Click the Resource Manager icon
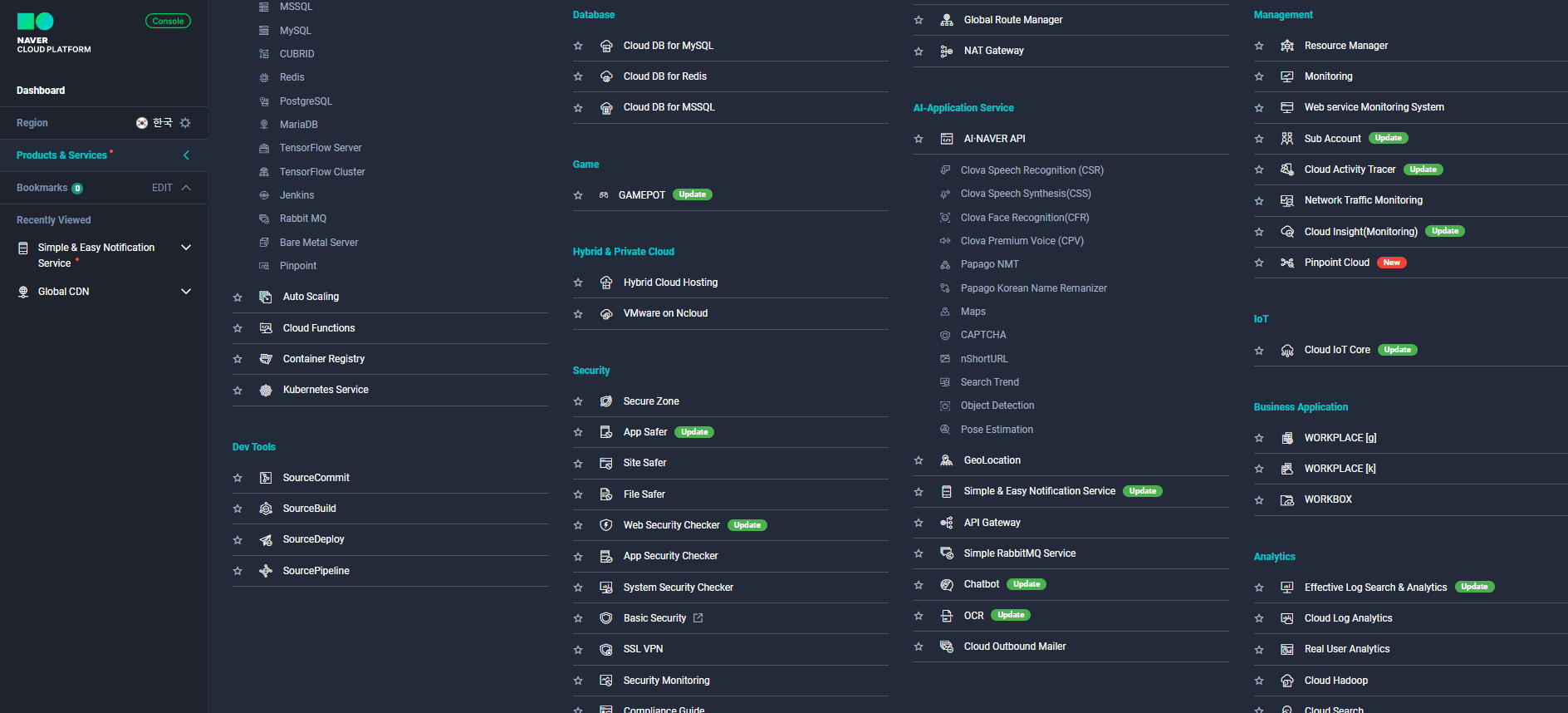The height and width of the screenshot is (713, 1568). coord(1287,46)
